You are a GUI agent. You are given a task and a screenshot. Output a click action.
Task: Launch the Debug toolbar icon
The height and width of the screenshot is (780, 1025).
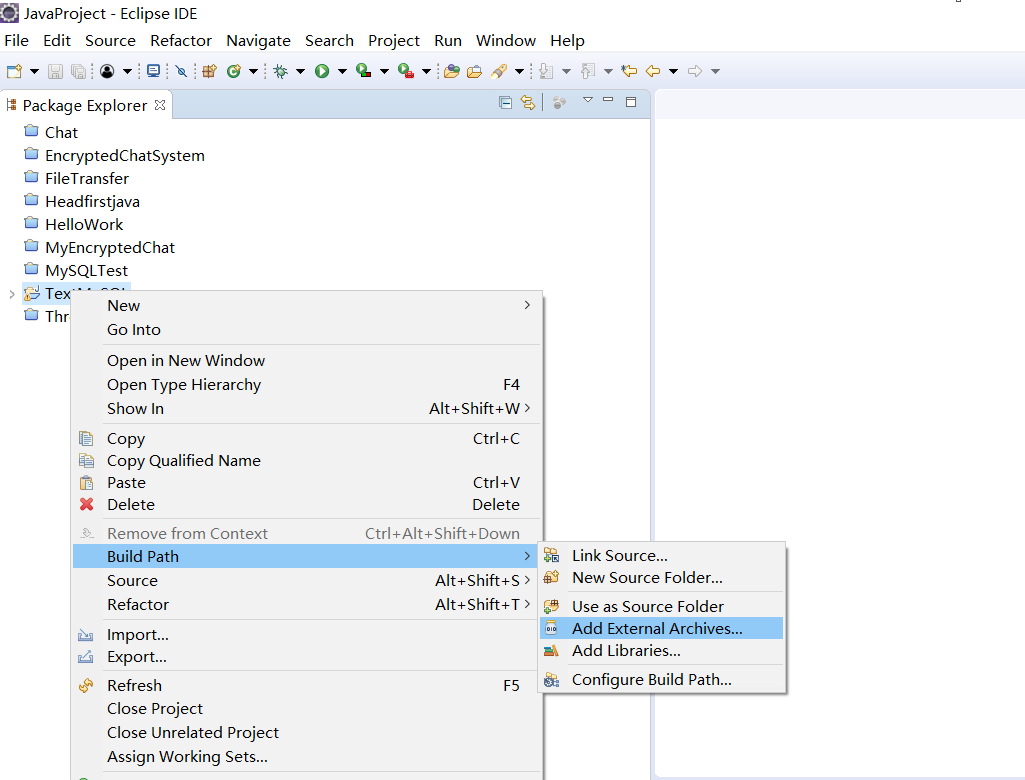279,70
